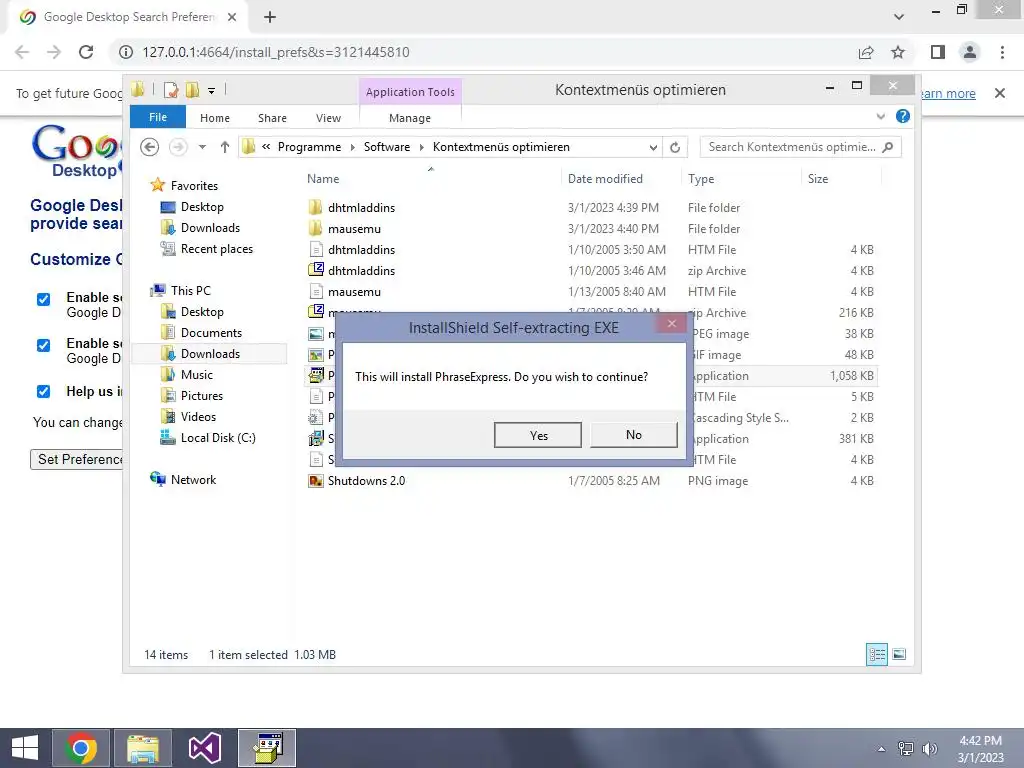
Task: Toggle the second Enable checkbox in Chrome page
Action: [43, 345]
